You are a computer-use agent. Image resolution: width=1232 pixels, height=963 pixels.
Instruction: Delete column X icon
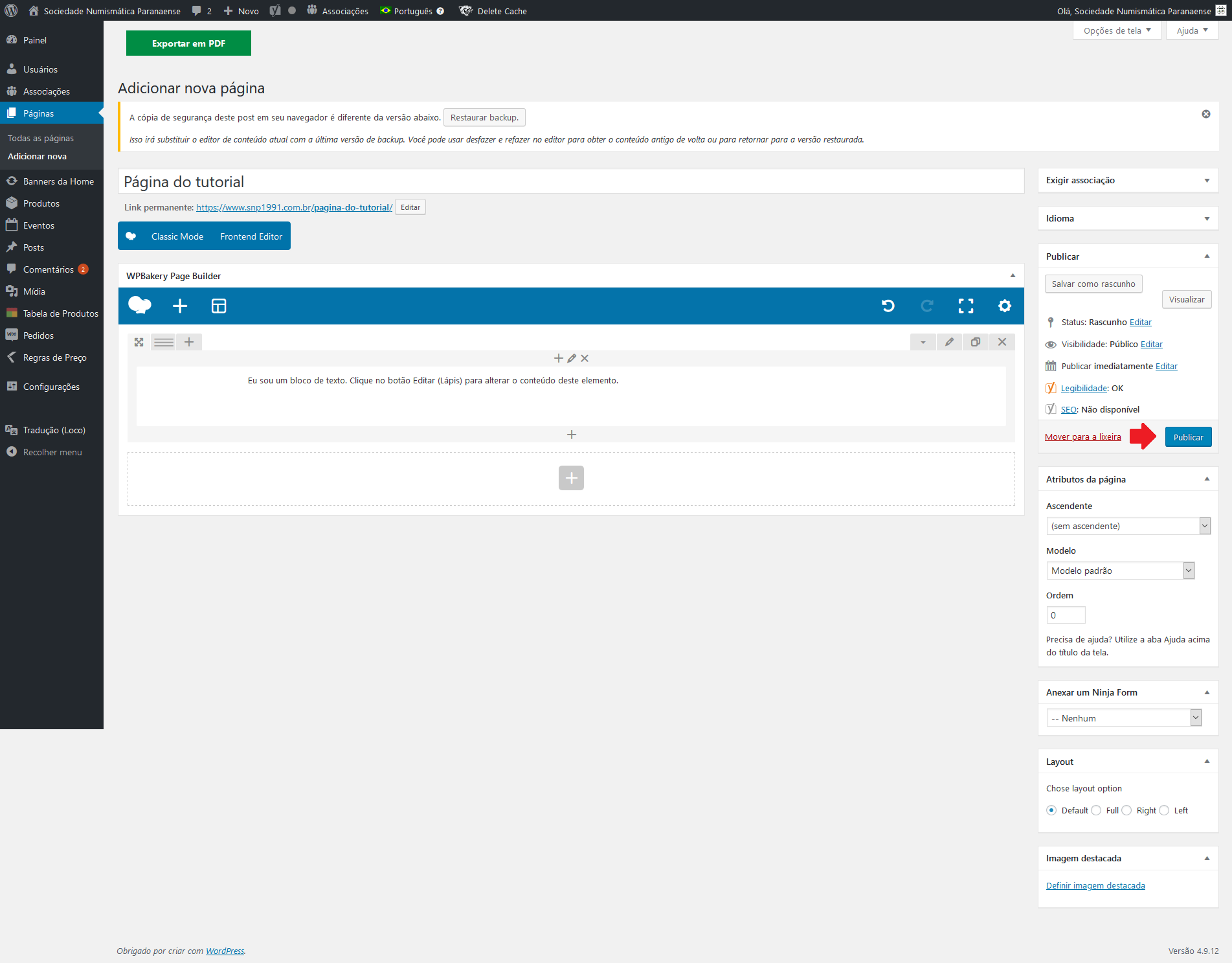tap(585, 358)
